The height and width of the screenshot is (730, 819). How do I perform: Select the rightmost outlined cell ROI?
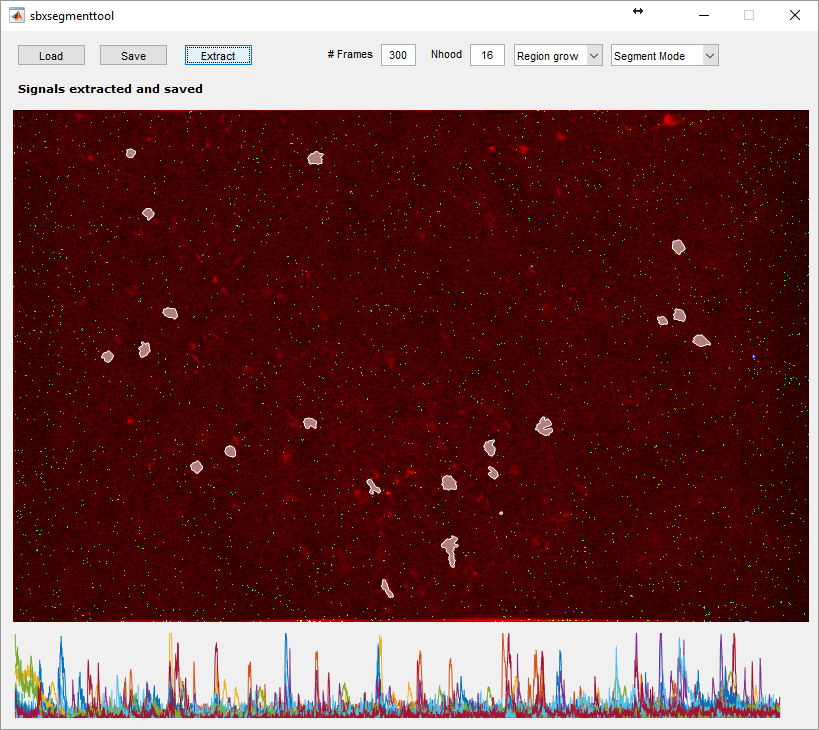click(x=702, y=340)
